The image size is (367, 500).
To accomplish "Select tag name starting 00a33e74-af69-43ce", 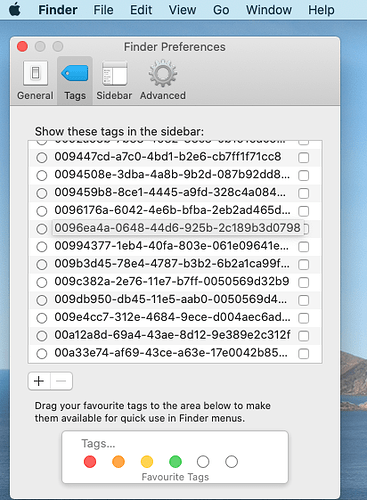I will pos(171,353).
